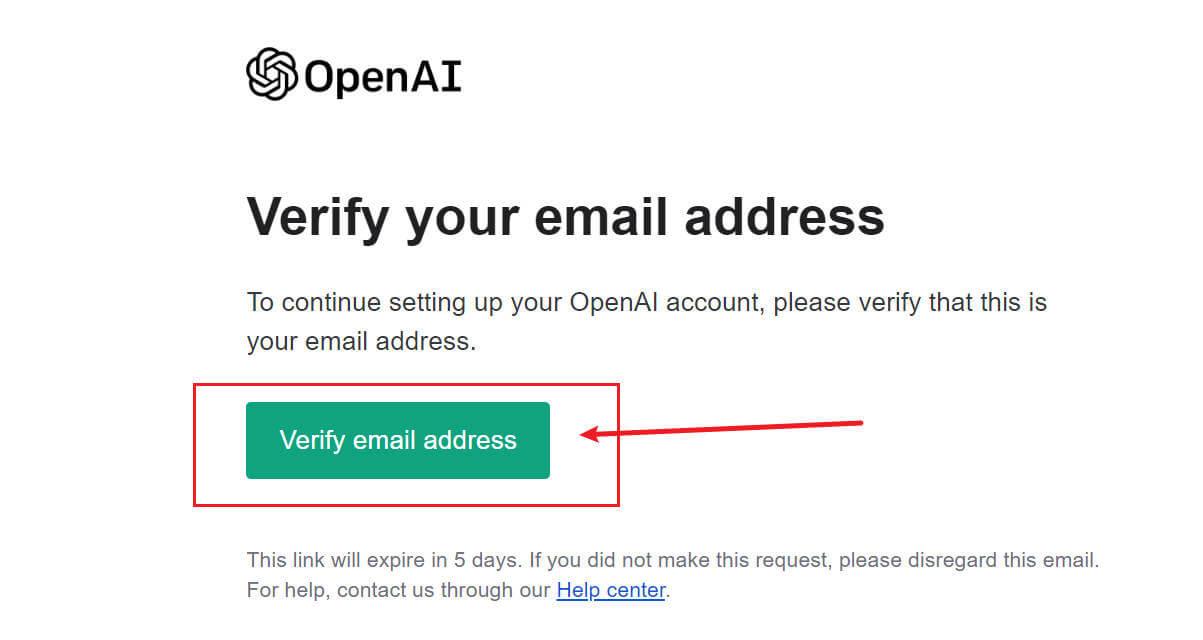This screenshot has width=1203, height=640.
Task: Click the top edge of the red highlight box
Action: click(406, 384)
